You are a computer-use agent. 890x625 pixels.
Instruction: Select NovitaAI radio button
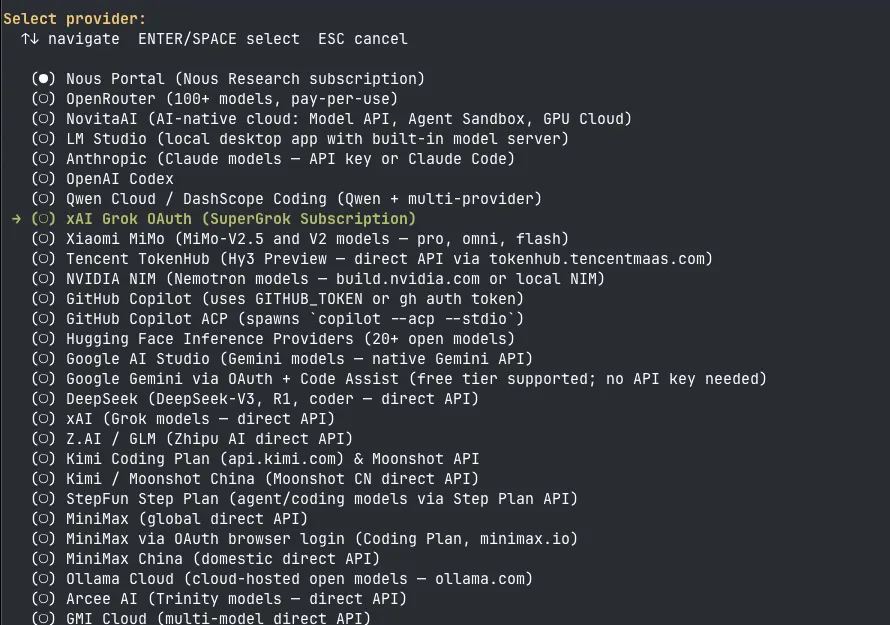click(x=43, y=119)
